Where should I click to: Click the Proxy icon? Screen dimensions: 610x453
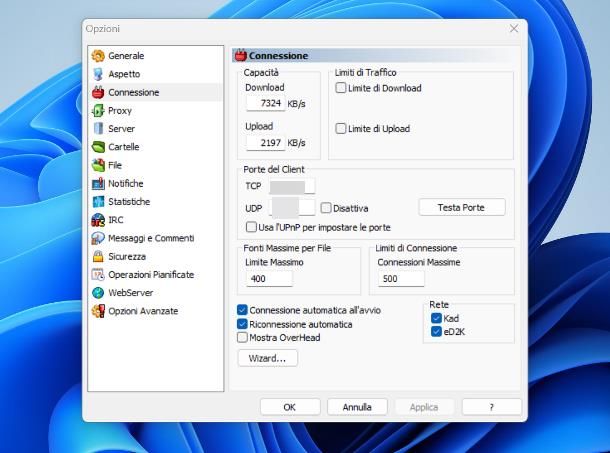click(x=98, y=111)
